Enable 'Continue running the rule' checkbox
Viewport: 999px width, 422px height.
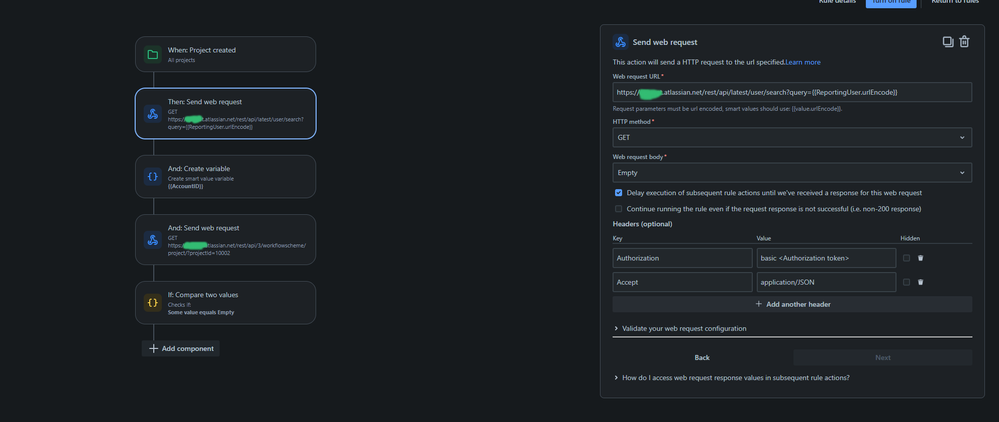point(618,208)
